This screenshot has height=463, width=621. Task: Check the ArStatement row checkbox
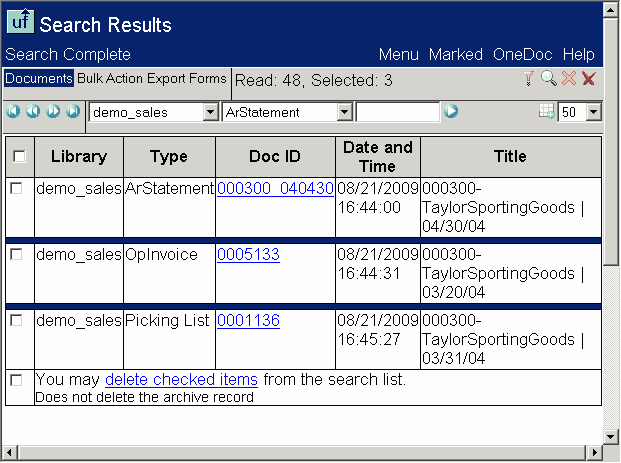pos(16,188)
